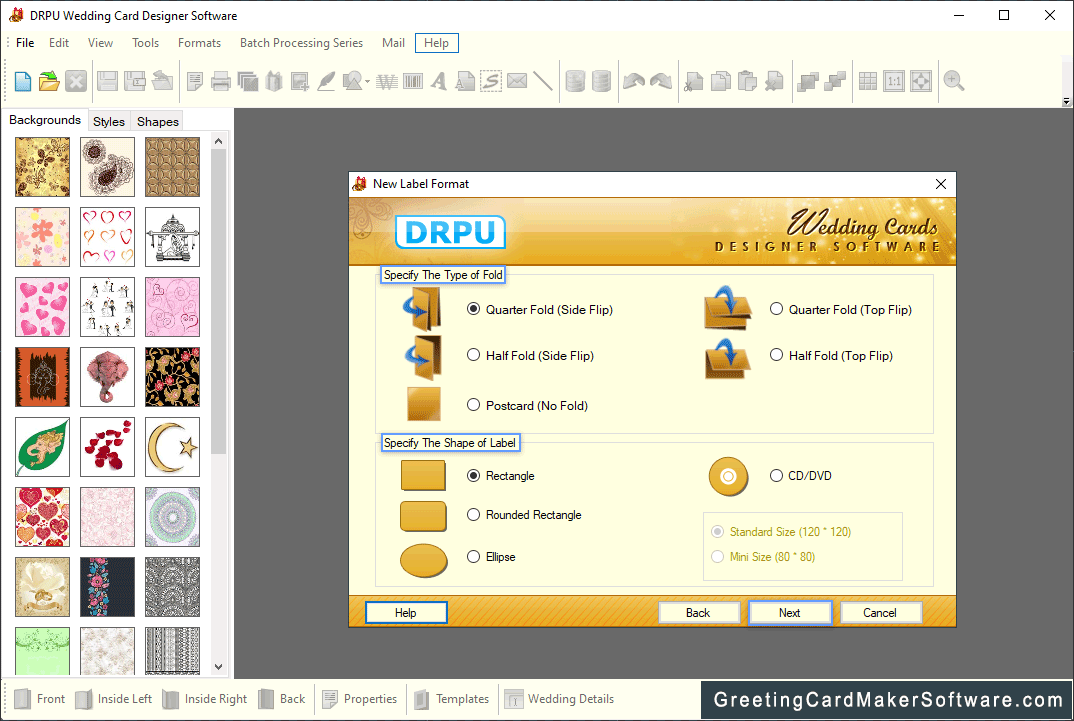Viewport: 1074px width, 721px height.
Task: Pick the pink hearts background thumbnail
Action: [x=42, y=306]
